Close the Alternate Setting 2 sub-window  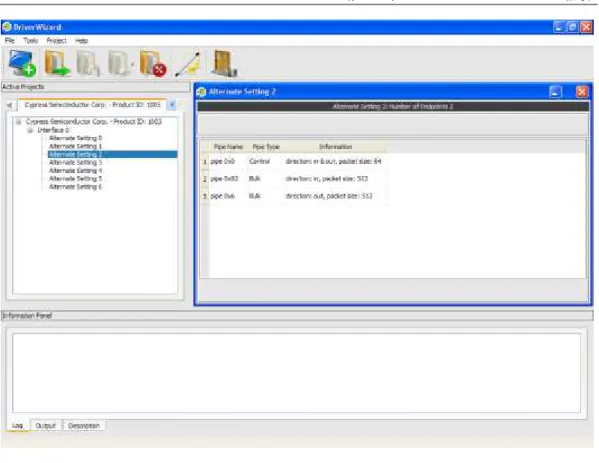click(582, 92)
